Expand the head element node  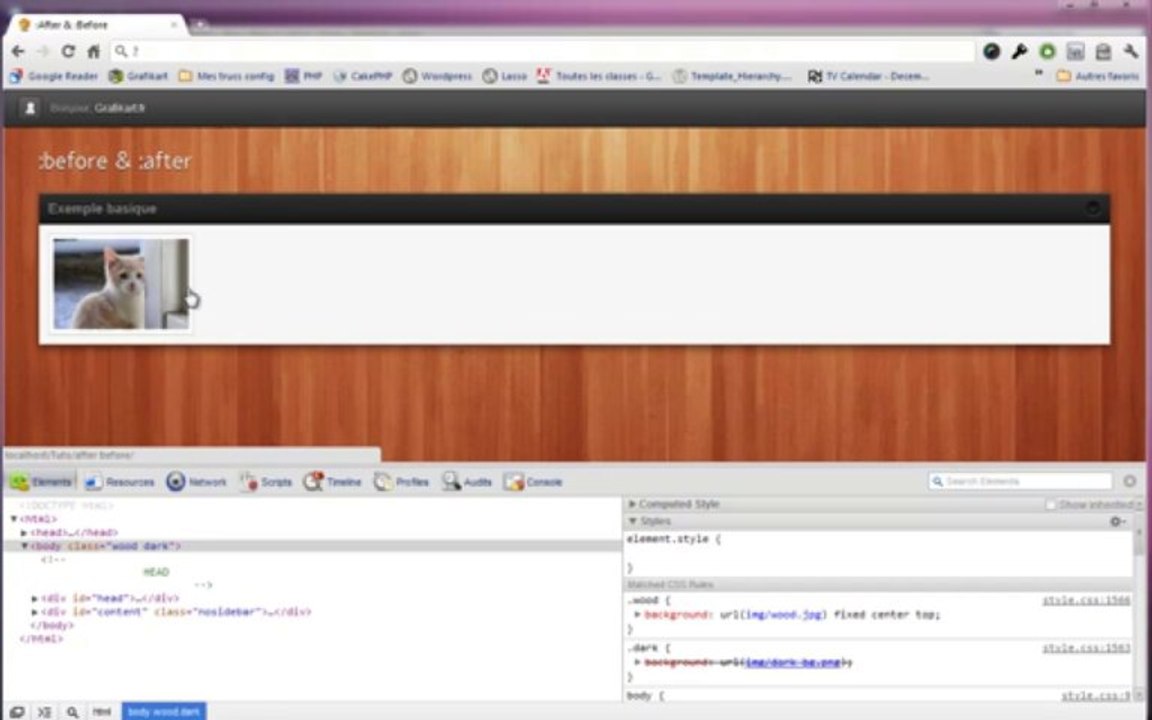[24, 533]
